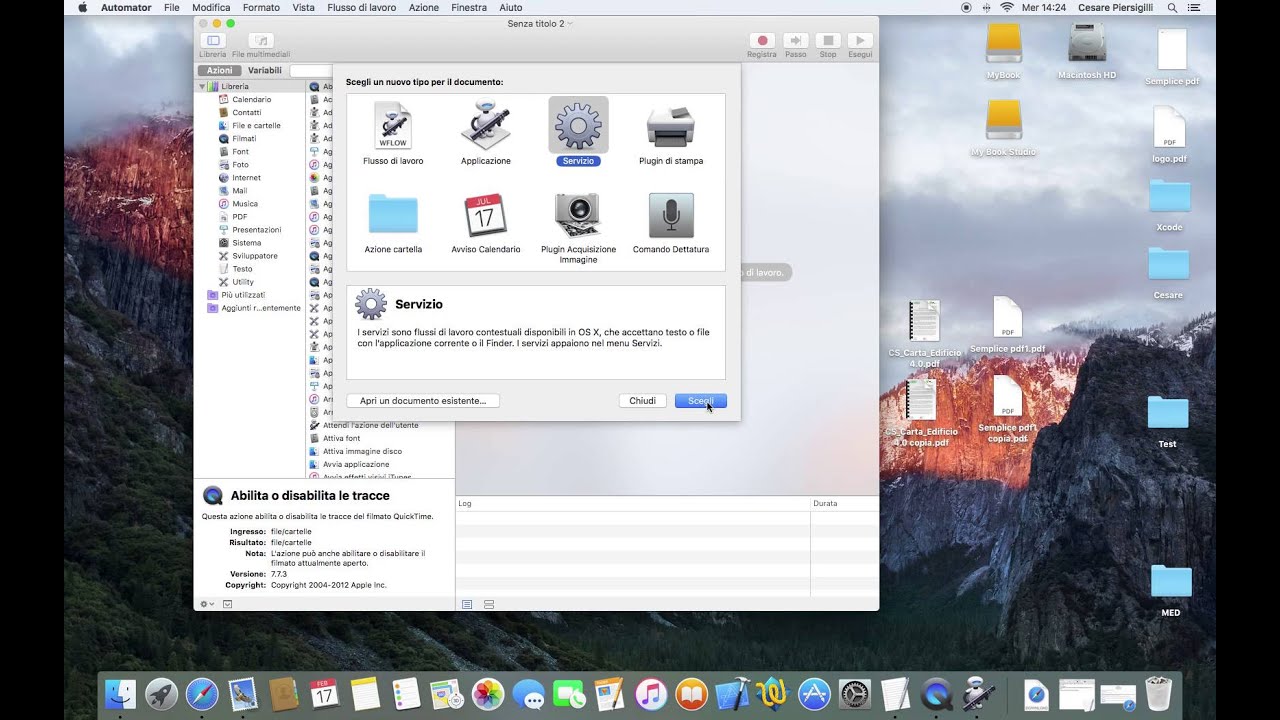The image size is (1280, 720).
Task: Open the Aiuto menu
Action: click(511, 7)
